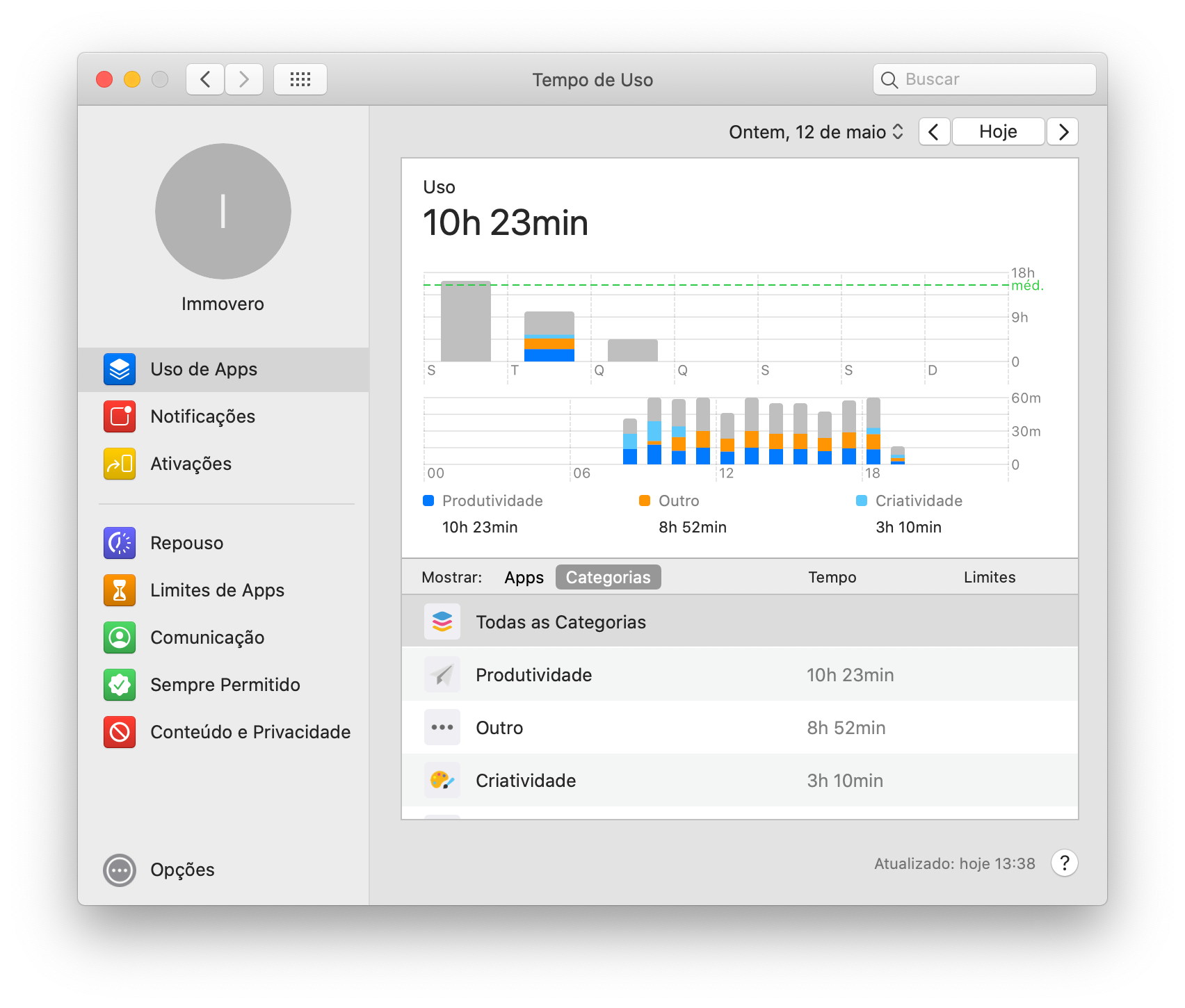This screenshot has height=1008, width=1185.
Task: Click the Hoje button
Action: point(999,131)
